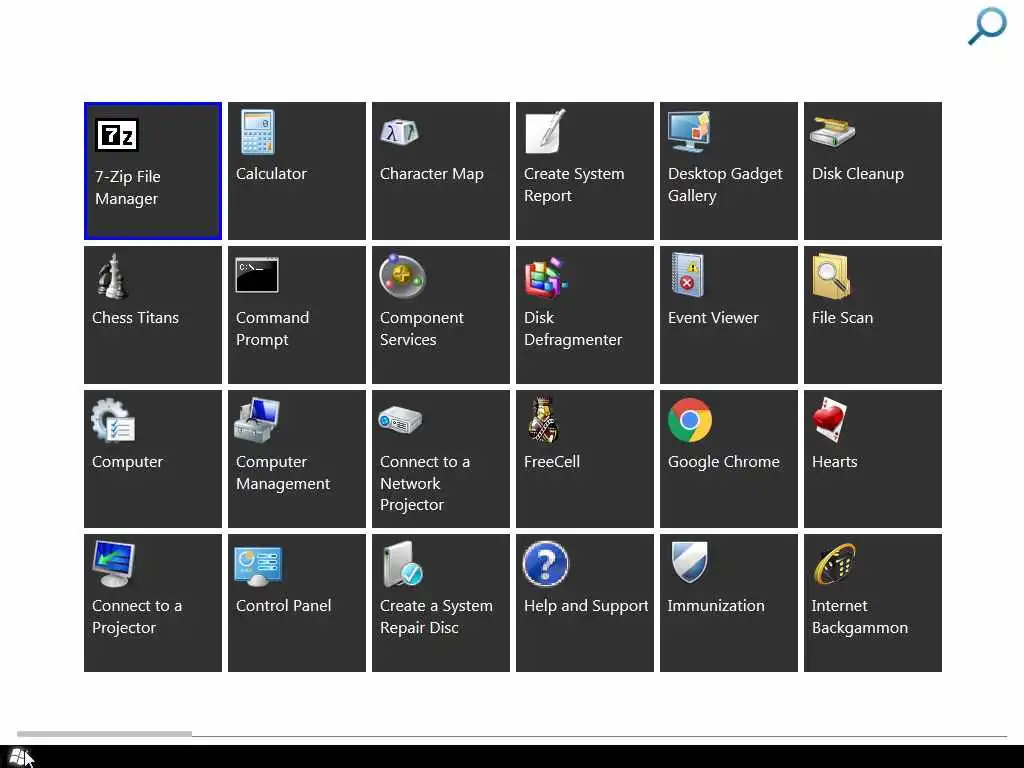Select the "Disk Cleanup" label
This screenshot has height=768, width=1024.
[x=857, y=174]
